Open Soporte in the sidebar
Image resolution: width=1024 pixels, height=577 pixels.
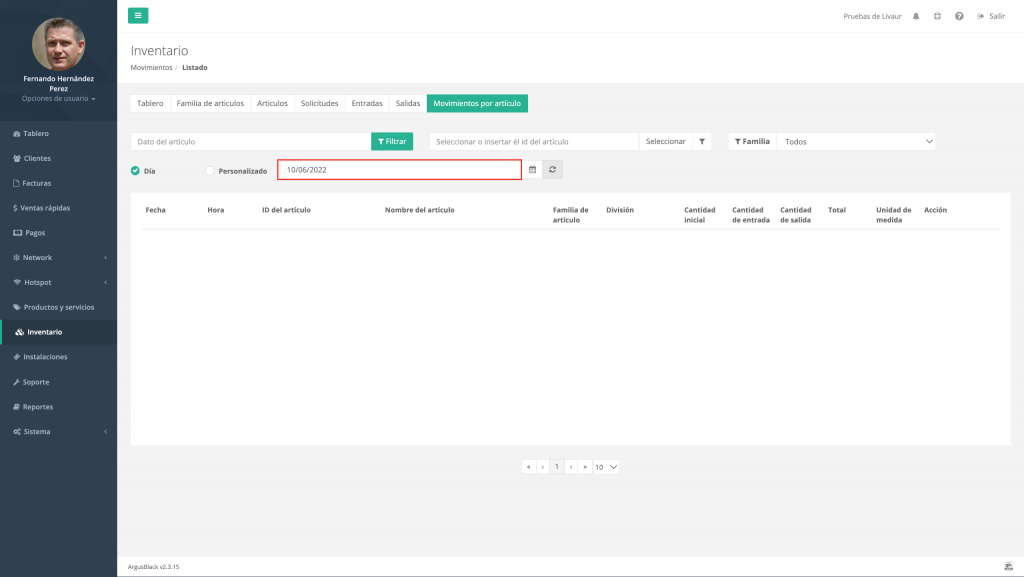59,382
